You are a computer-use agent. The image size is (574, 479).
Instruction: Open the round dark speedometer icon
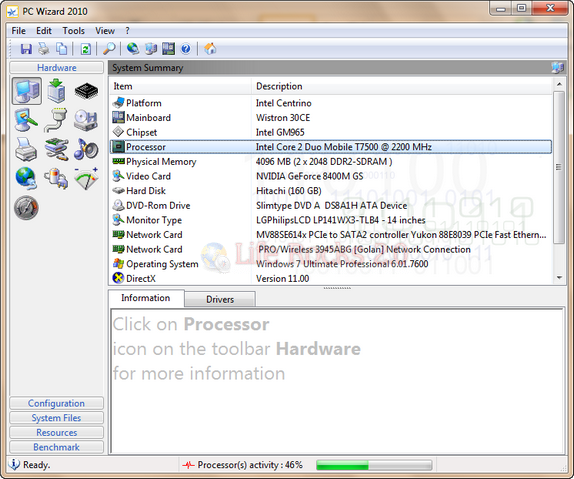tap(26, 208)
